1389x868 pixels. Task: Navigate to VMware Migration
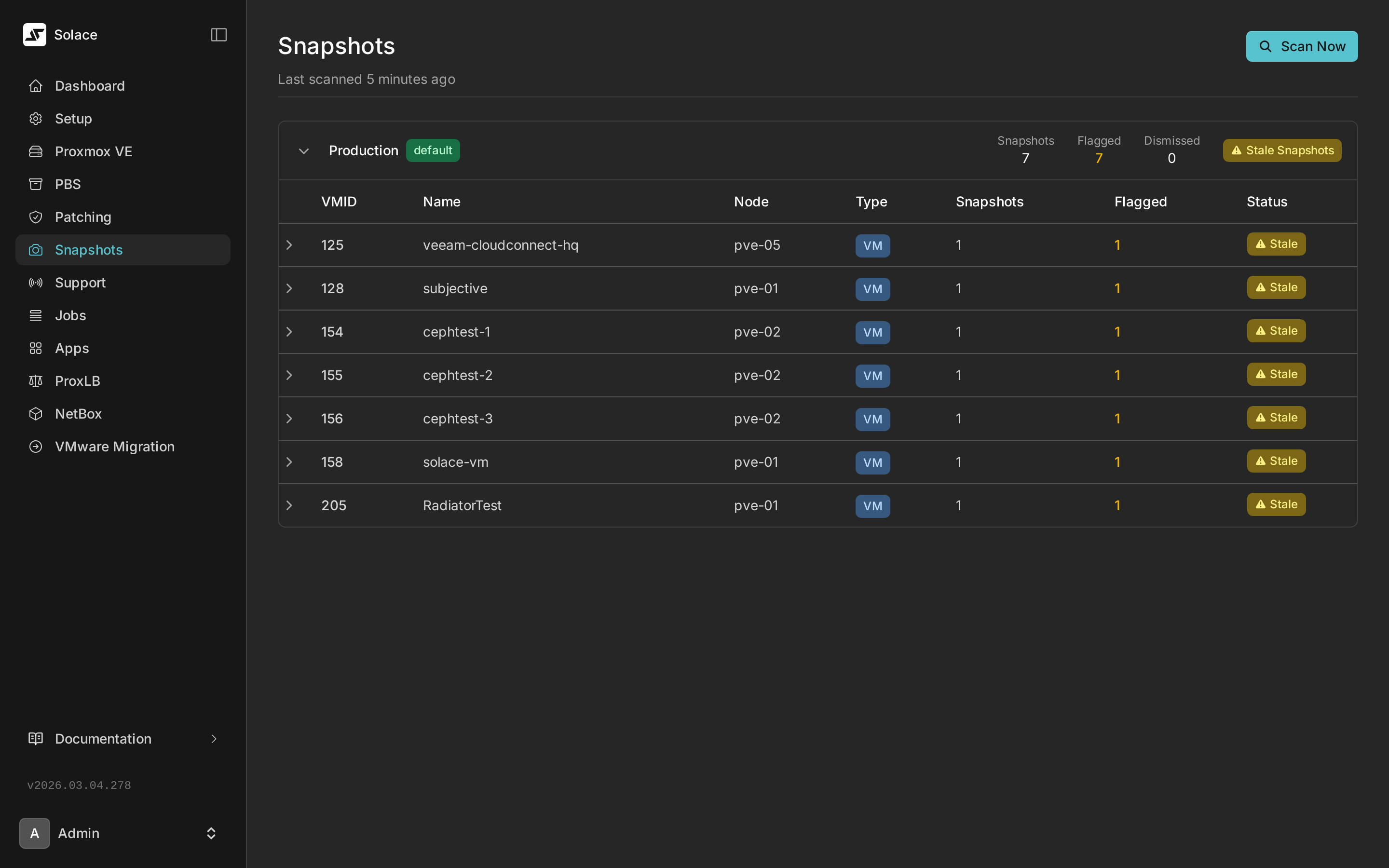115,446
